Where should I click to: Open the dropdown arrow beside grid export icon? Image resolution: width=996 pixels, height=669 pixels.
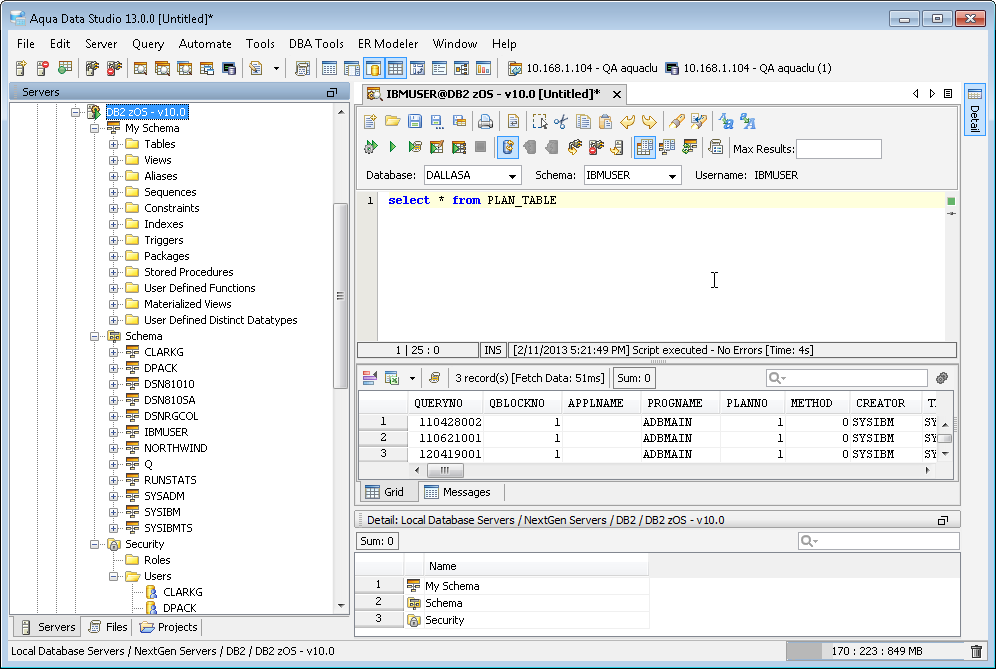(412, 379)
